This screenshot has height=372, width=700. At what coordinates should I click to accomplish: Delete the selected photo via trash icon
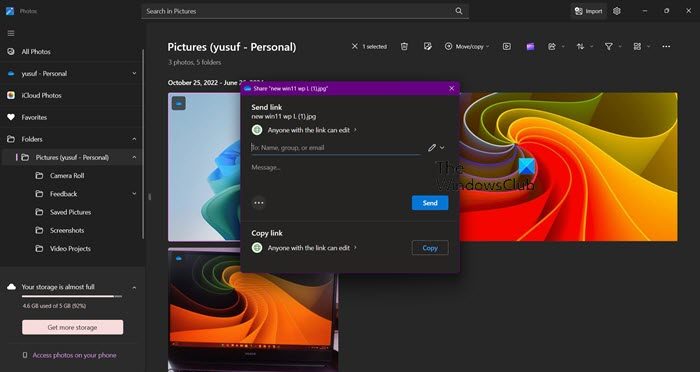tap(404, 46)
